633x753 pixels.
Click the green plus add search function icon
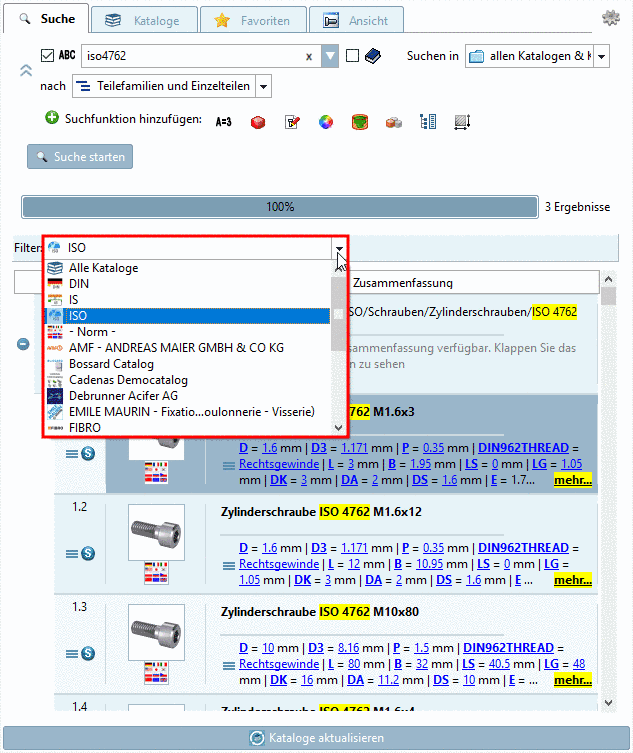pos(52,119)
